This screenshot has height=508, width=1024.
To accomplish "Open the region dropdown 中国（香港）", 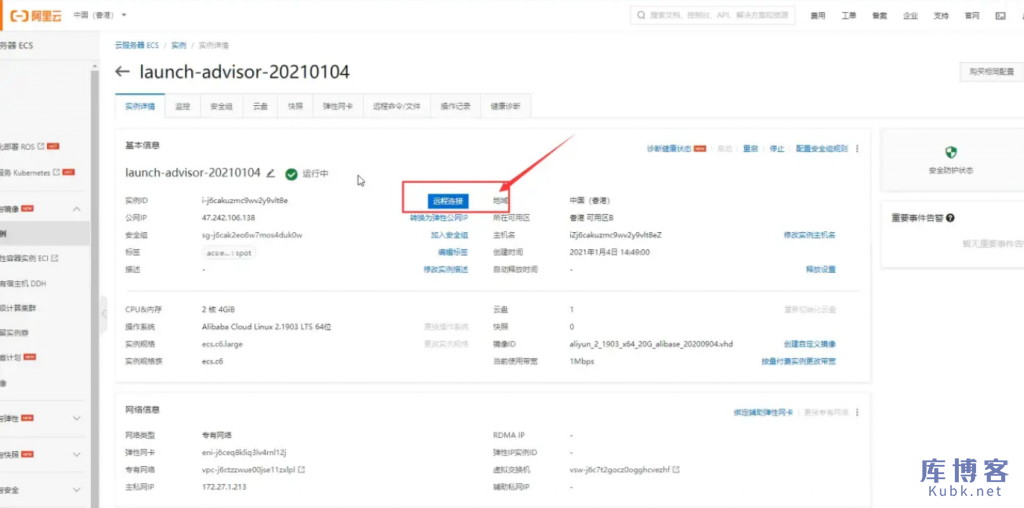I will tap(100, 15).
